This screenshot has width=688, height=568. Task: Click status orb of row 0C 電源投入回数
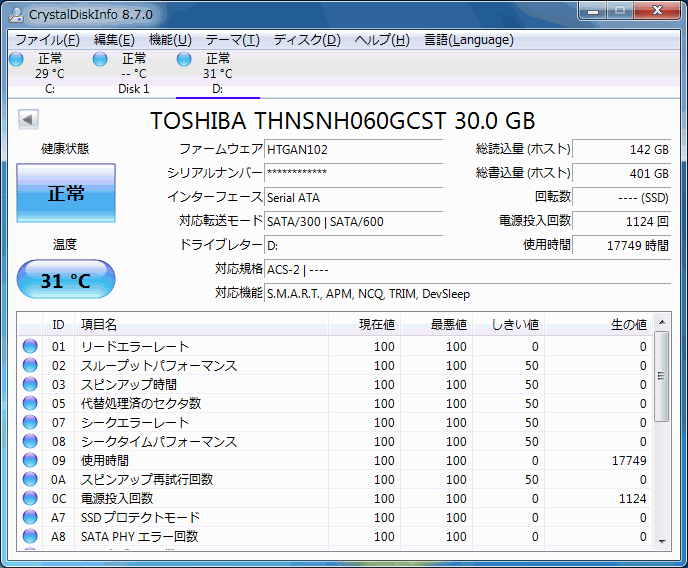(30, 498)
